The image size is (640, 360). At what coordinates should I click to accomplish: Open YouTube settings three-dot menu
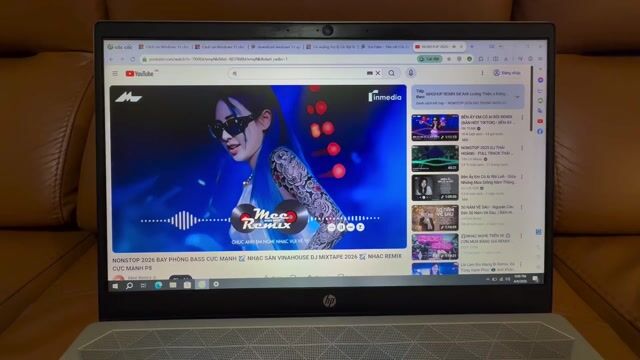tap(482, 73)
